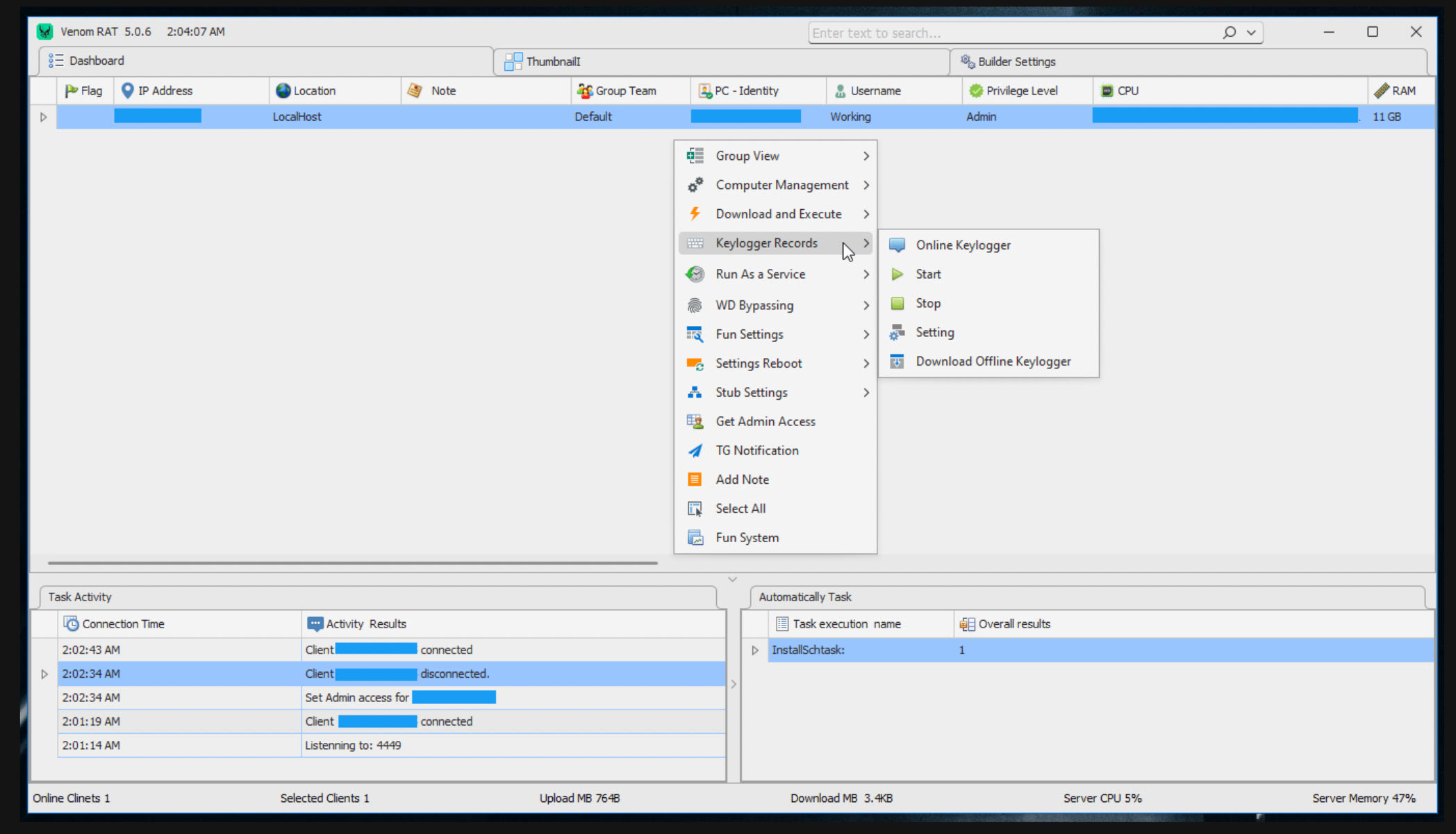Click the WD Bypassing fingerprint icon
Viewport: 1456px width, 834px height.
pyautogui.click(x=695, y=305)
